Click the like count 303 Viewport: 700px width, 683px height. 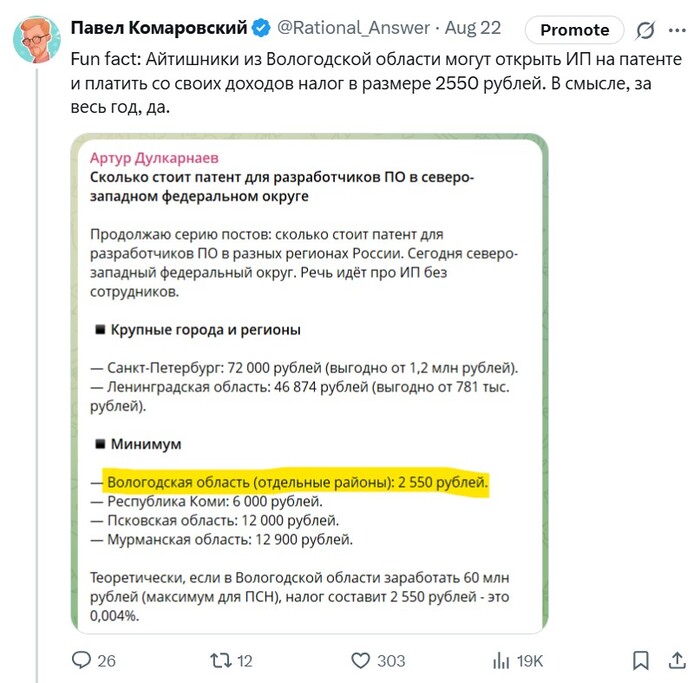tap(390, 660)
